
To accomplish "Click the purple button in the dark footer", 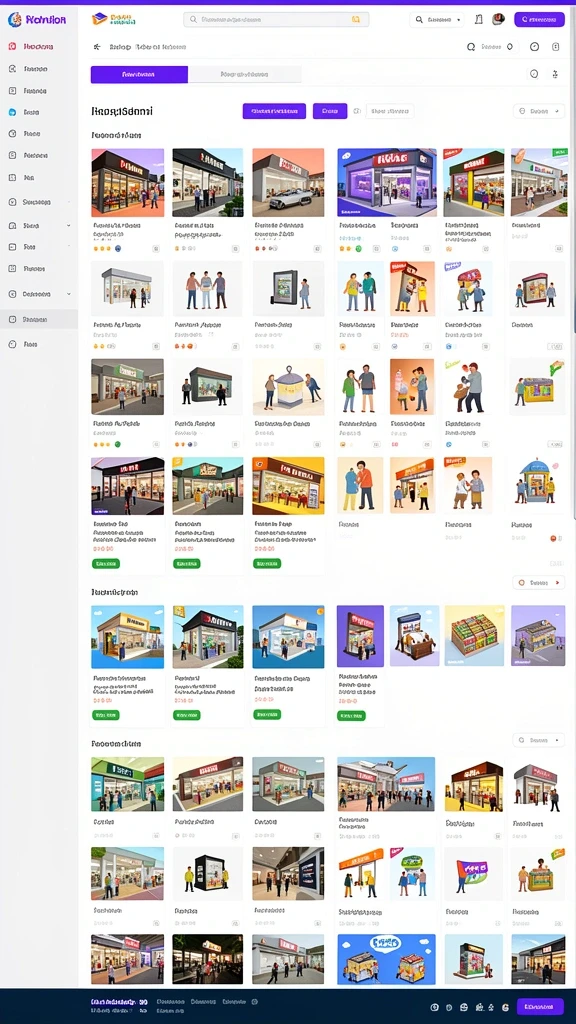I will [x=540, y=1006].
